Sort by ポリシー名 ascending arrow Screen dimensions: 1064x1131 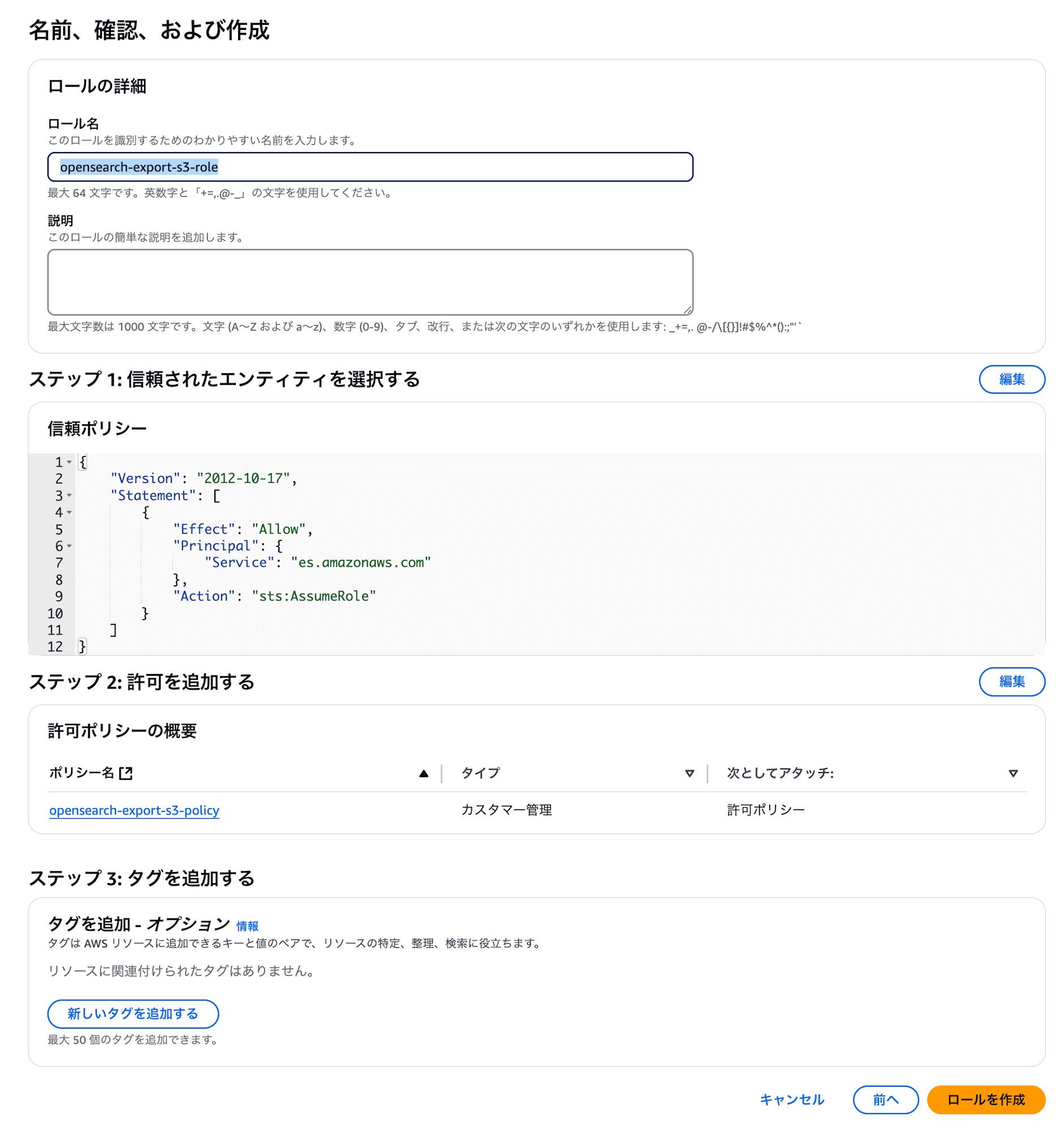coord(423,773)
